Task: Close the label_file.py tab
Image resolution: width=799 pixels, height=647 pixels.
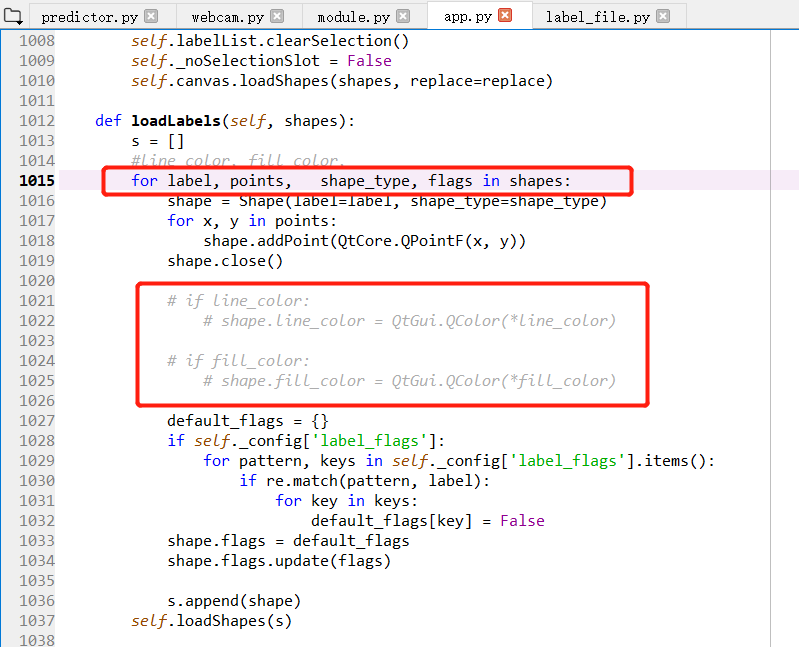Action: click(x=663, y=16)
